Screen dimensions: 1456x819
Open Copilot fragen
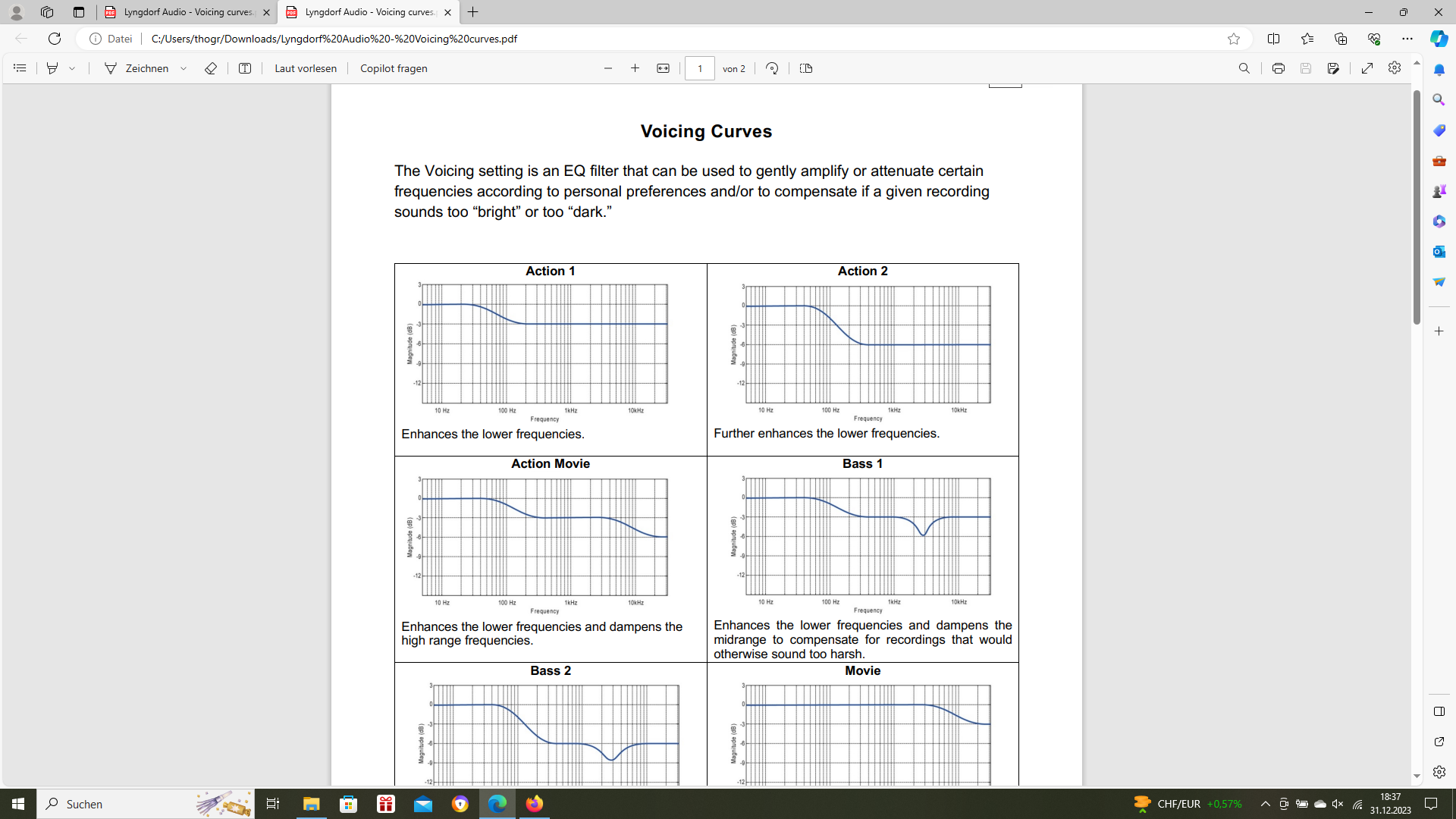[394, 68]
